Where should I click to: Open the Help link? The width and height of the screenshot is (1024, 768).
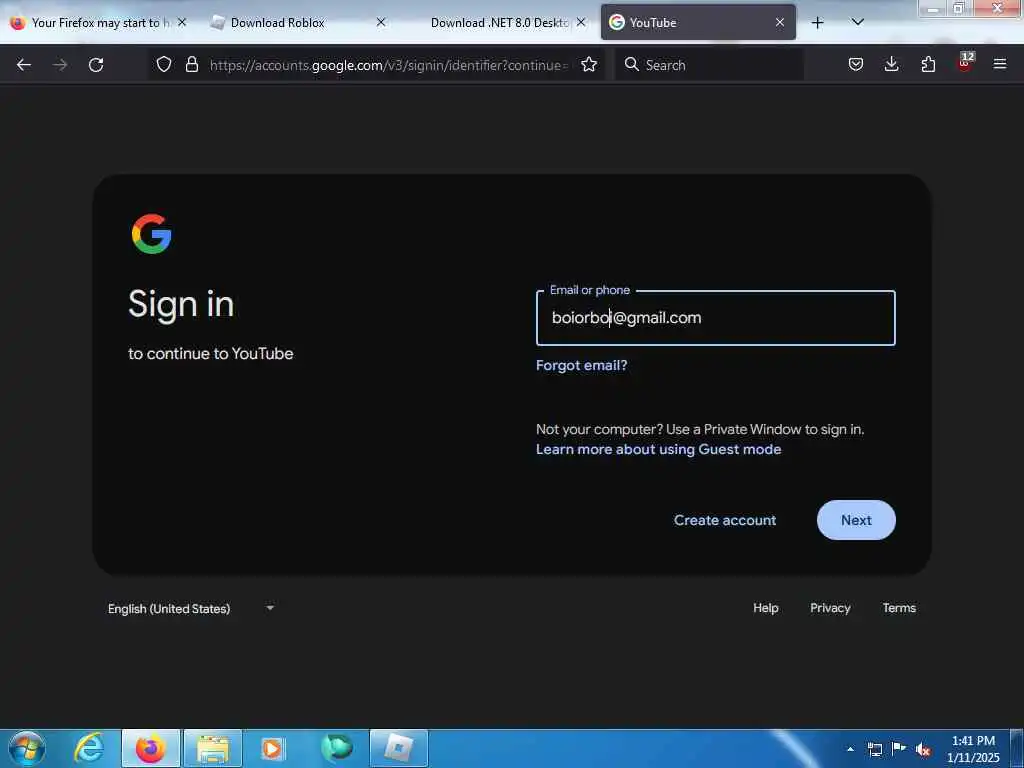(765, 608)
